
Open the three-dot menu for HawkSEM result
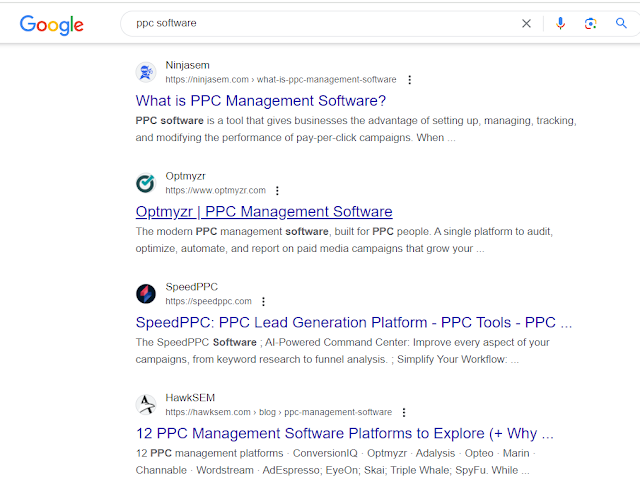pos(404,412)
